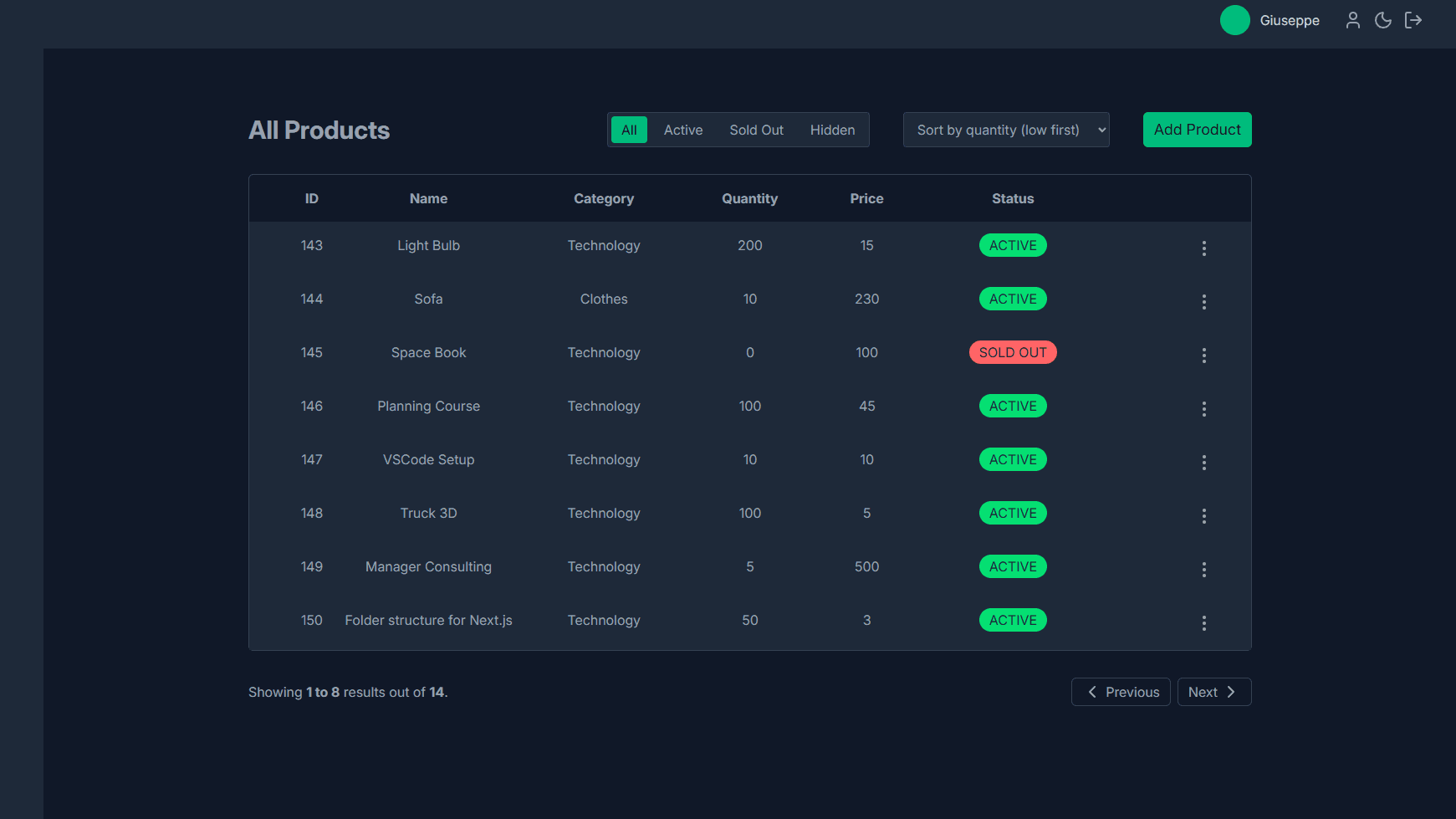Select the Active filter
The image size is (1456, 819).
click(x=683, y=130)
